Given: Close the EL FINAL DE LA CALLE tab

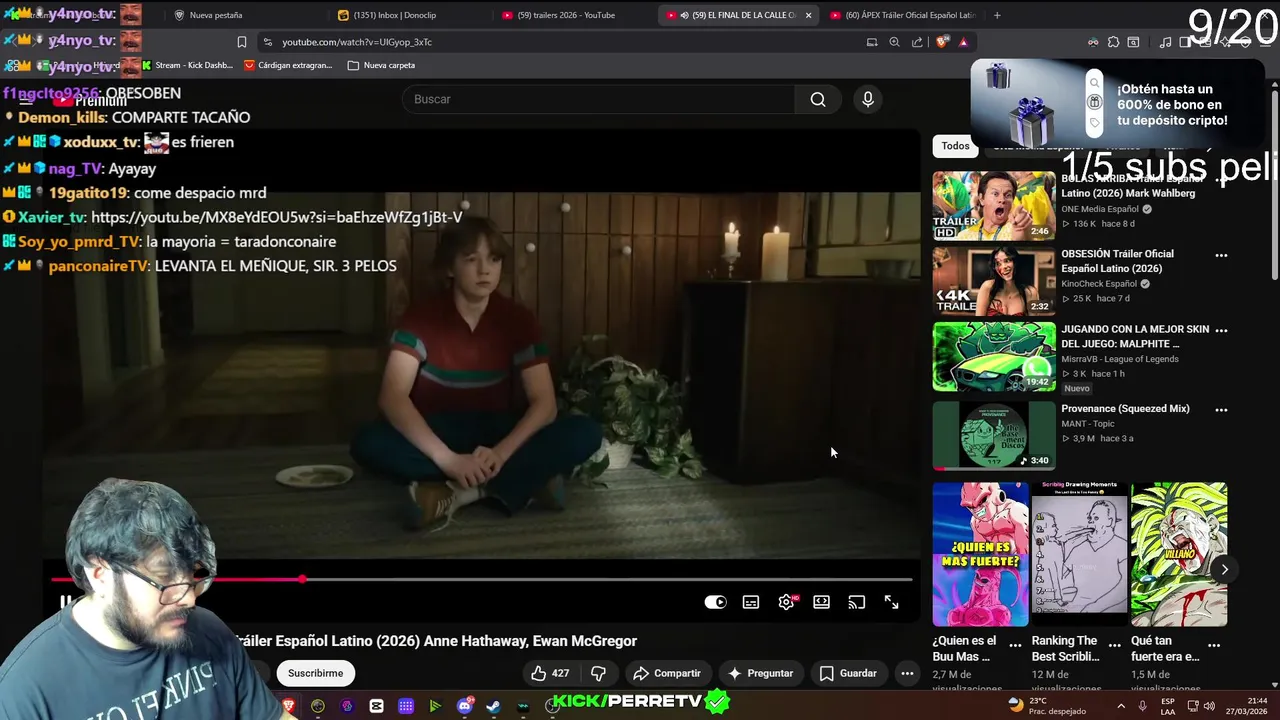Looking at the screenshot, I should click(808, 15).
